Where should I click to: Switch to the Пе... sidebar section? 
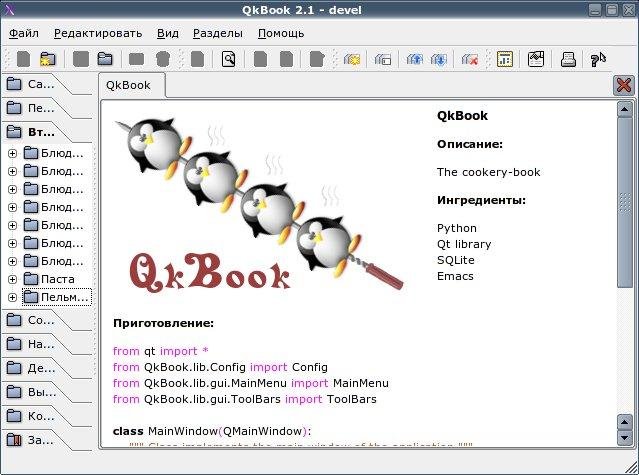click(x=41, y=108)
